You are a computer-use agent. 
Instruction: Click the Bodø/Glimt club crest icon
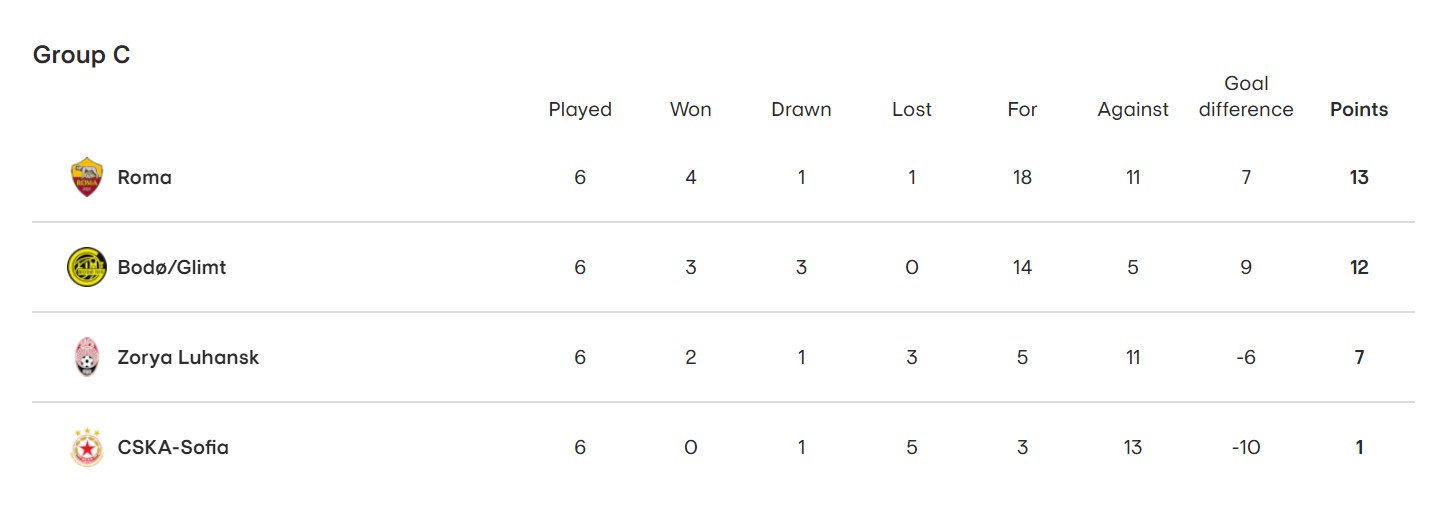(87, 267)
